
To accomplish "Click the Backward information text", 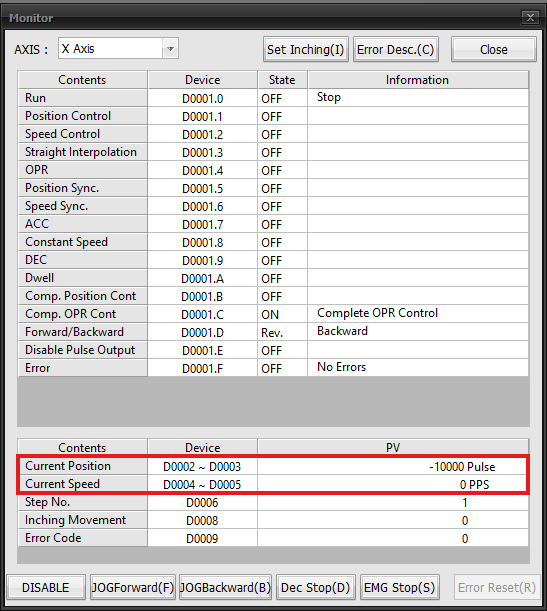I will [342, 331].
